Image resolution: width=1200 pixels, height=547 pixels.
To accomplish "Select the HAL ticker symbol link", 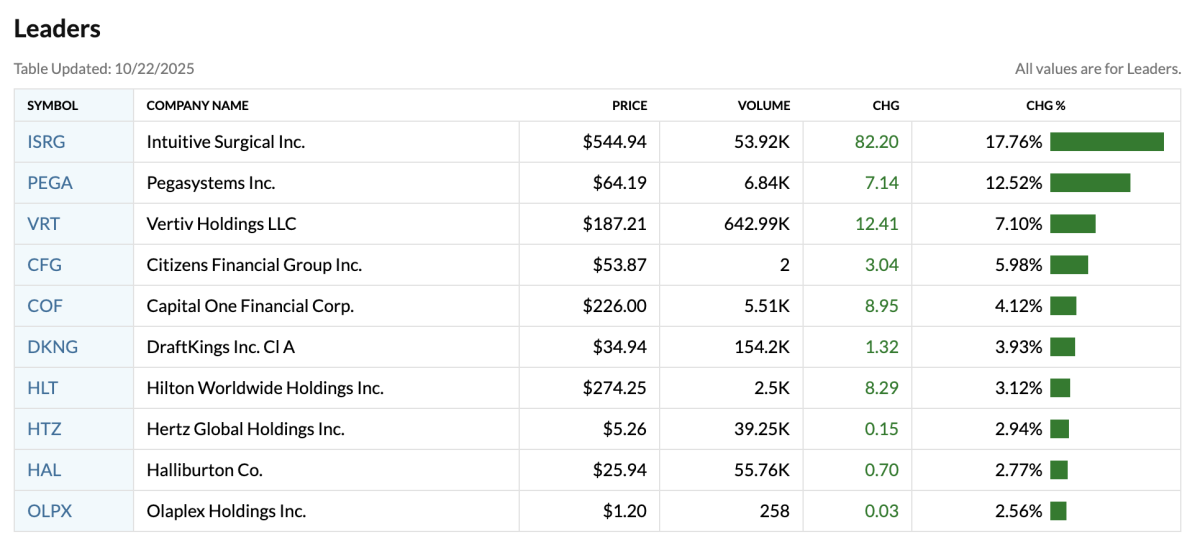I will coord(44,470).
